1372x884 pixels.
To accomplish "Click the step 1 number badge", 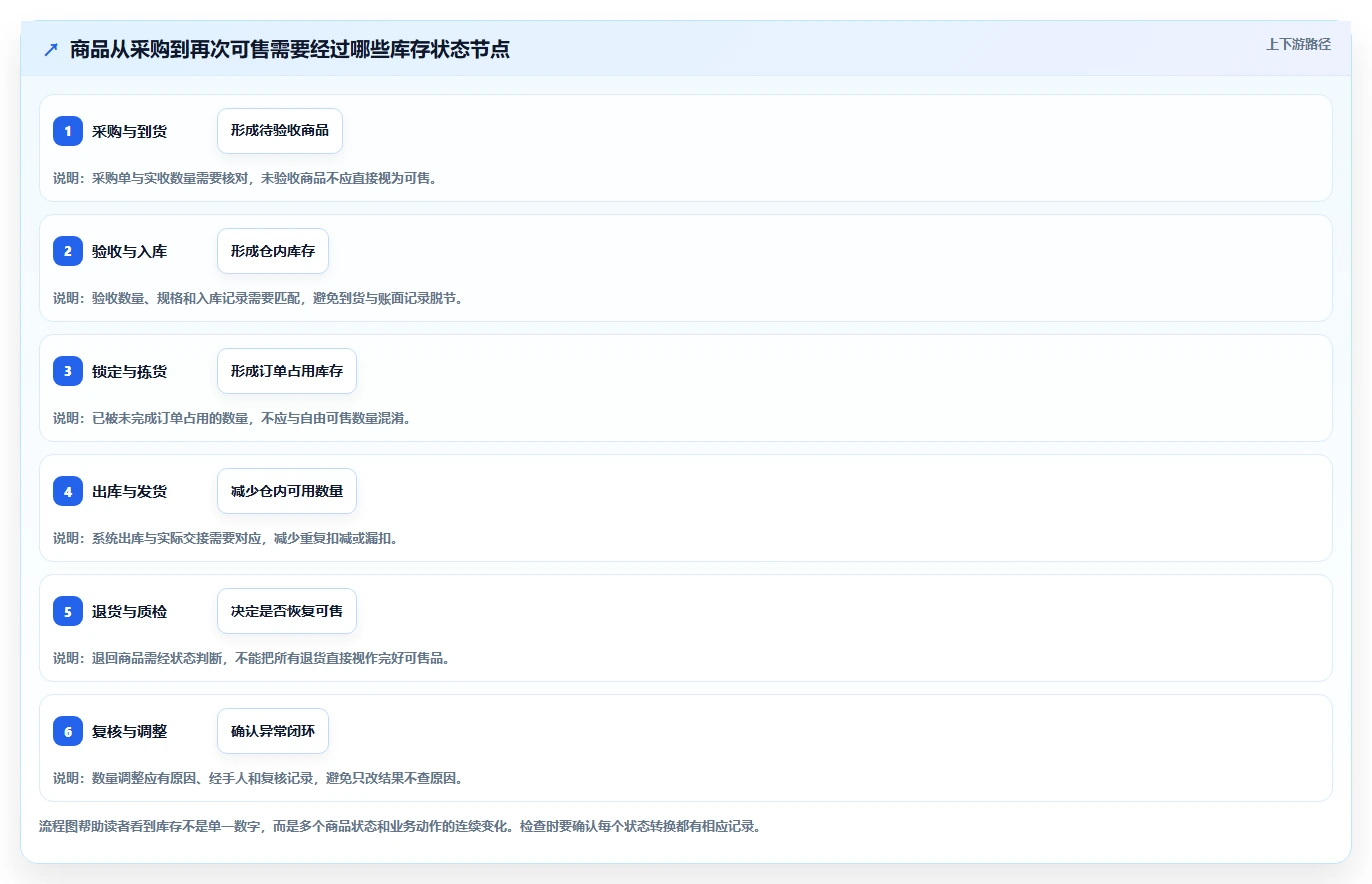I will (x=68, y=131).
